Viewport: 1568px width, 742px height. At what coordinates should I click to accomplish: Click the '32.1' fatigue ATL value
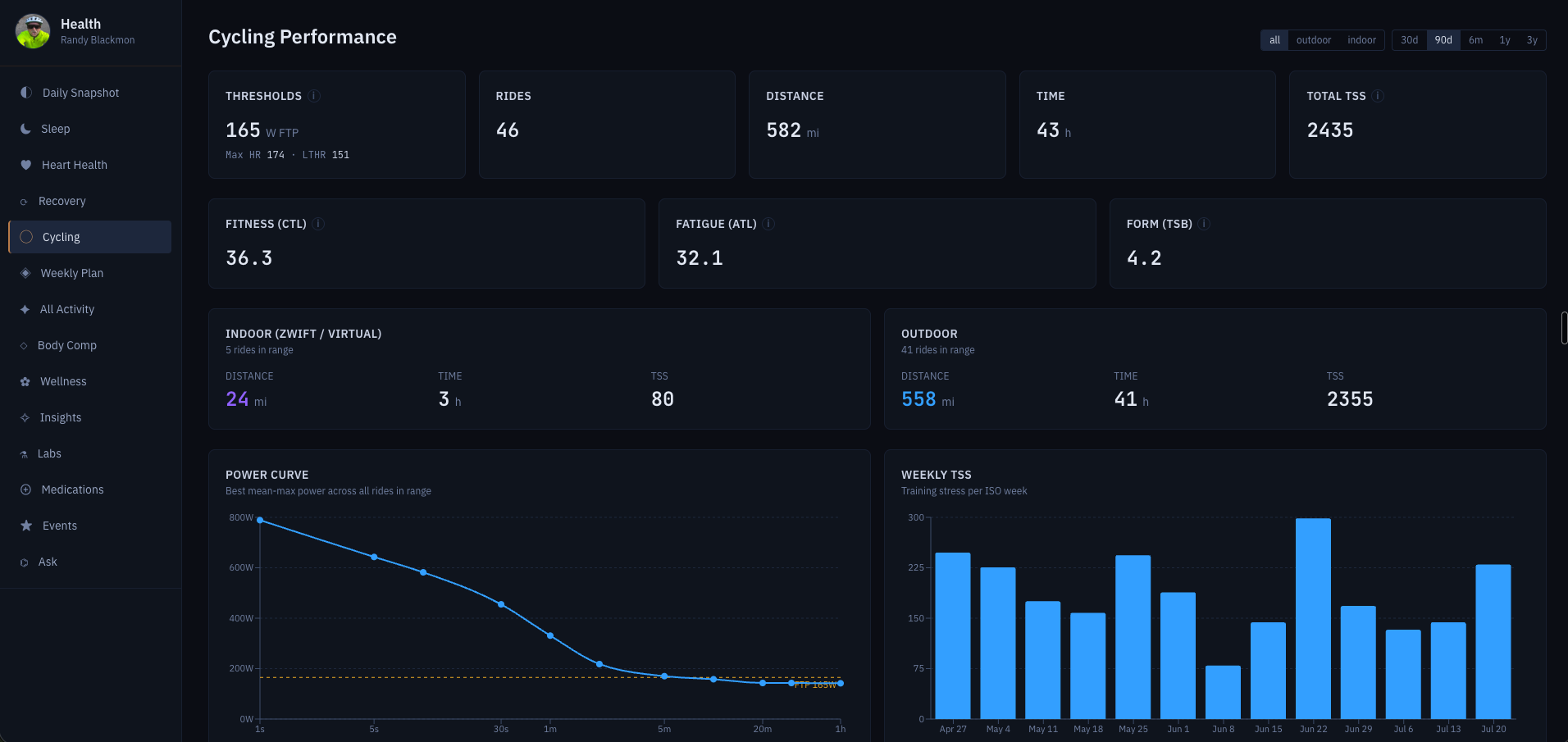click(700, 258)
